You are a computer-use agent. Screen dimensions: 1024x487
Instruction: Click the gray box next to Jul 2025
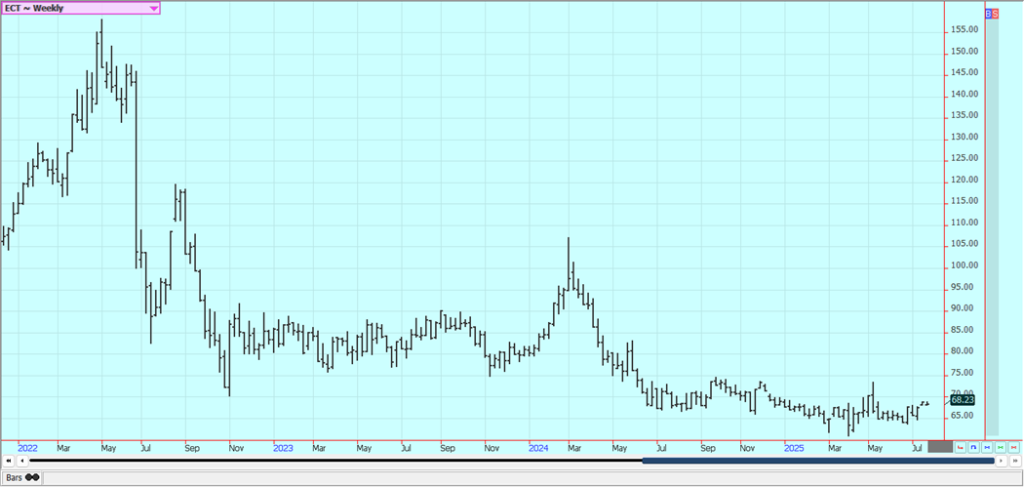click(x=940, y=447)
